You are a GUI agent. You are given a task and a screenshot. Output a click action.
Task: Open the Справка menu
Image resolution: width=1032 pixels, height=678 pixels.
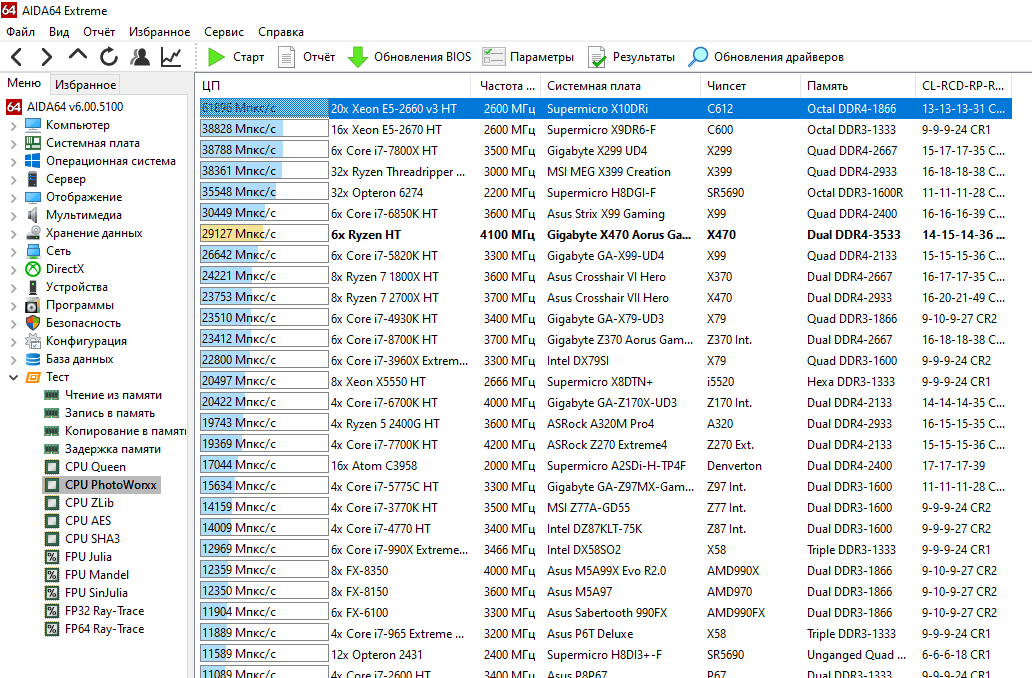click(x=280, y=32)
